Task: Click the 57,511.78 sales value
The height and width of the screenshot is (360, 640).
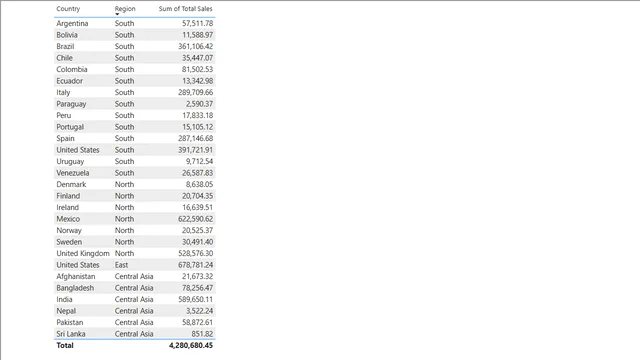Action: point(198,23)
